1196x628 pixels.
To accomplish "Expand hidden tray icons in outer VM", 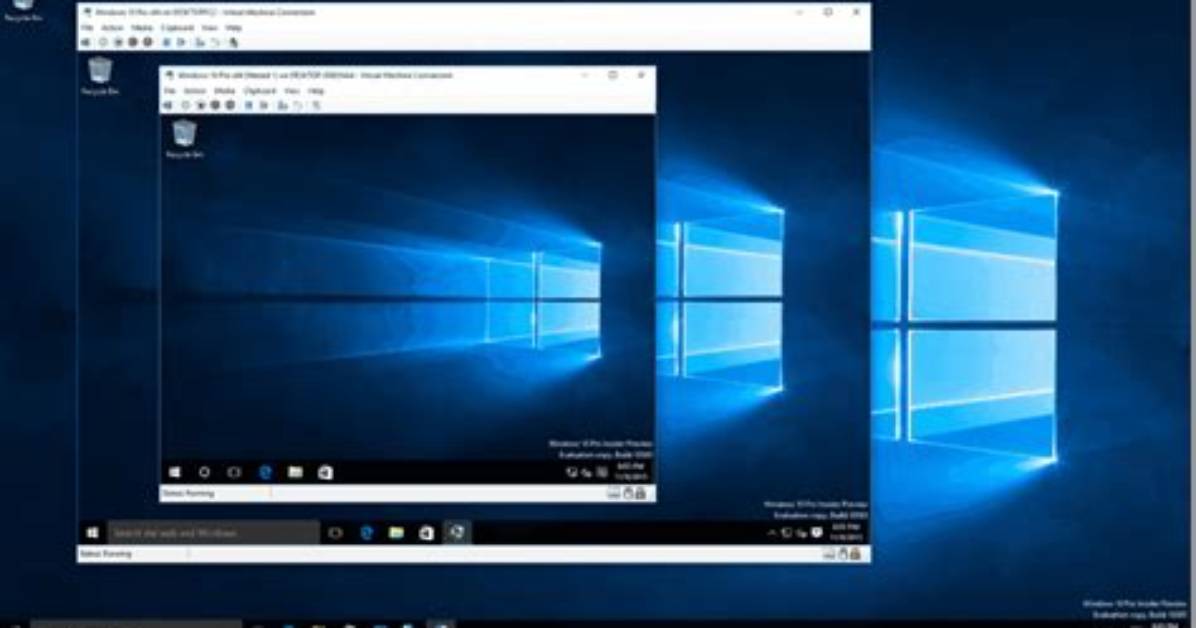I will 771,533.
